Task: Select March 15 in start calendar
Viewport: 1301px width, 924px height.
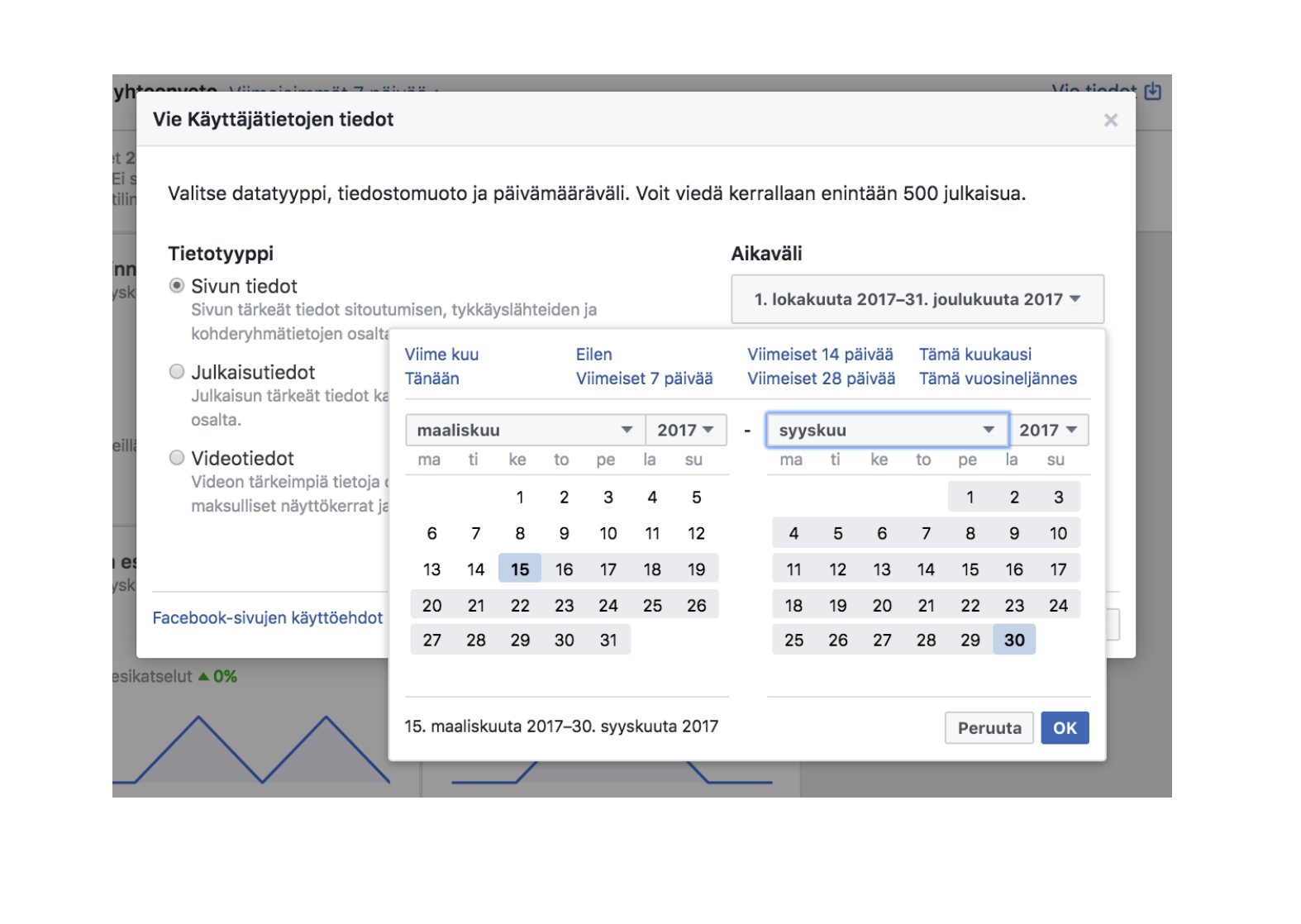Action: pos(520,569)
